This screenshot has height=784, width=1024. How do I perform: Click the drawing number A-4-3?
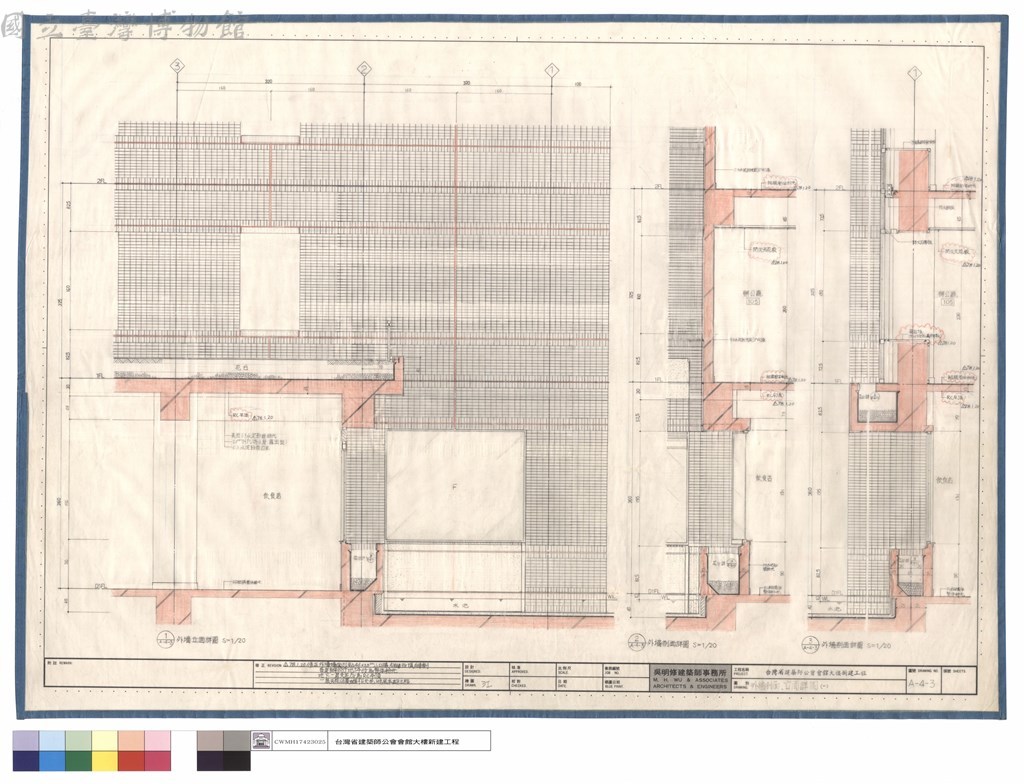click(x=922, y=683)
